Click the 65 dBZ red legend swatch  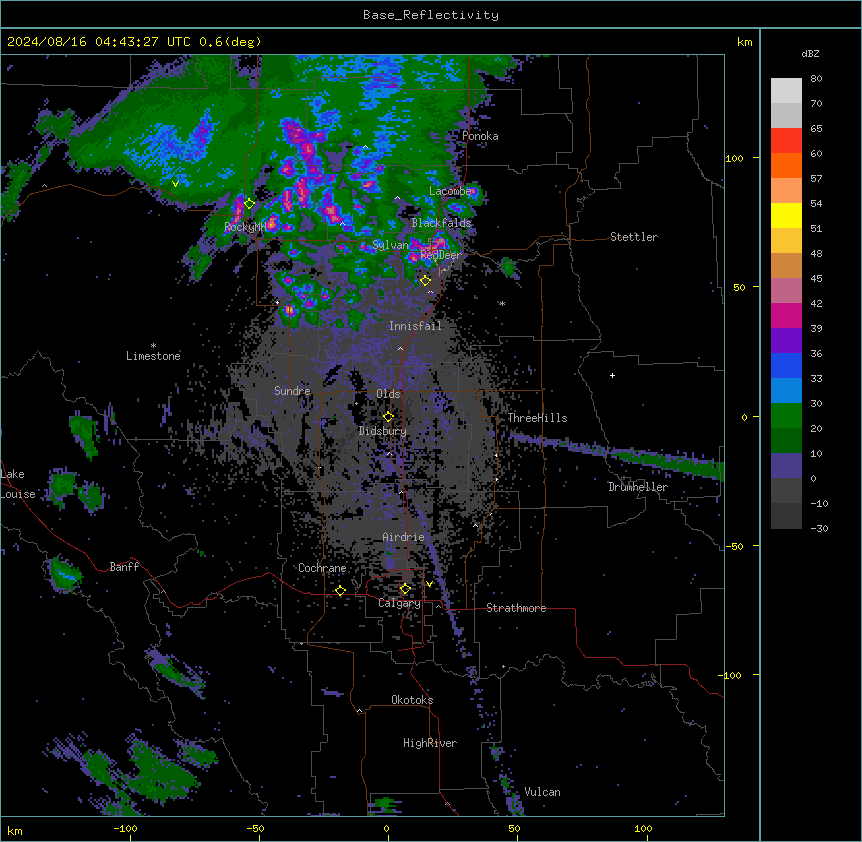(786, 140)
